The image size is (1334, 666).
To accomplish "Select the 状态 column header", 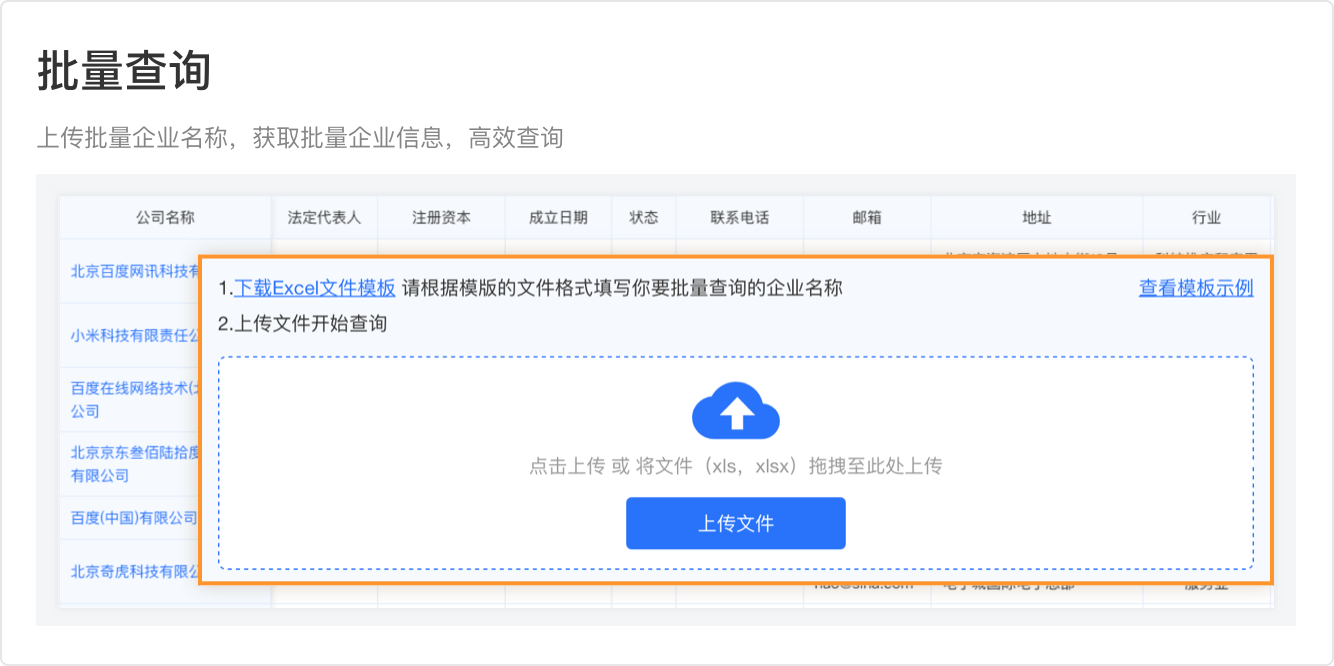I will point(644,217).
